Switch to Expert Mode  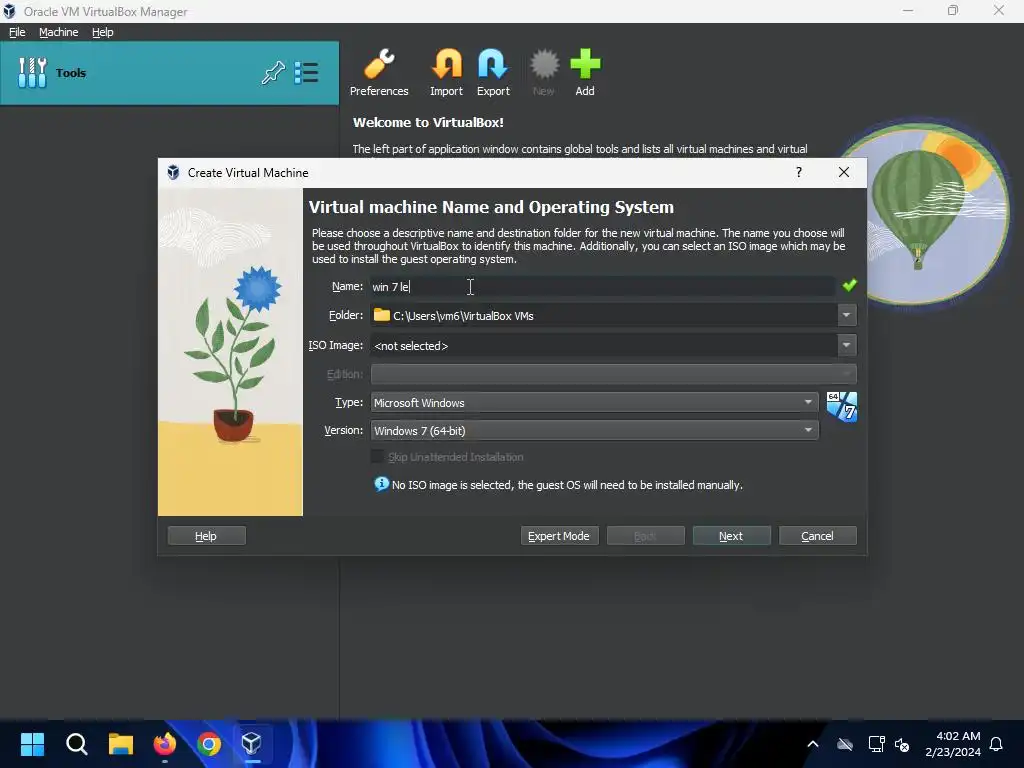[559, 536]
